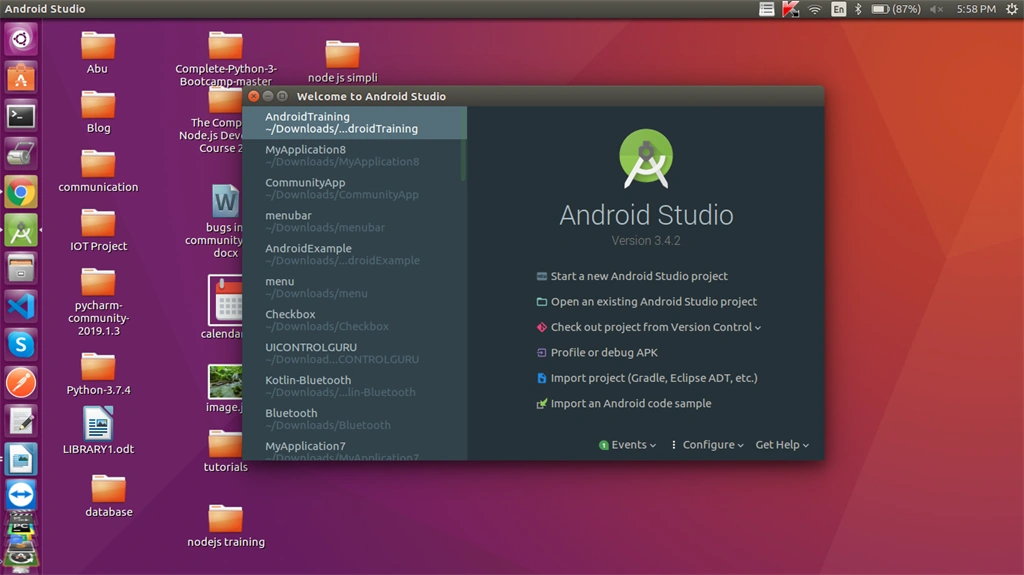Open recent project Bluetooth
The image size is (1024, 575).
point(354,419)
